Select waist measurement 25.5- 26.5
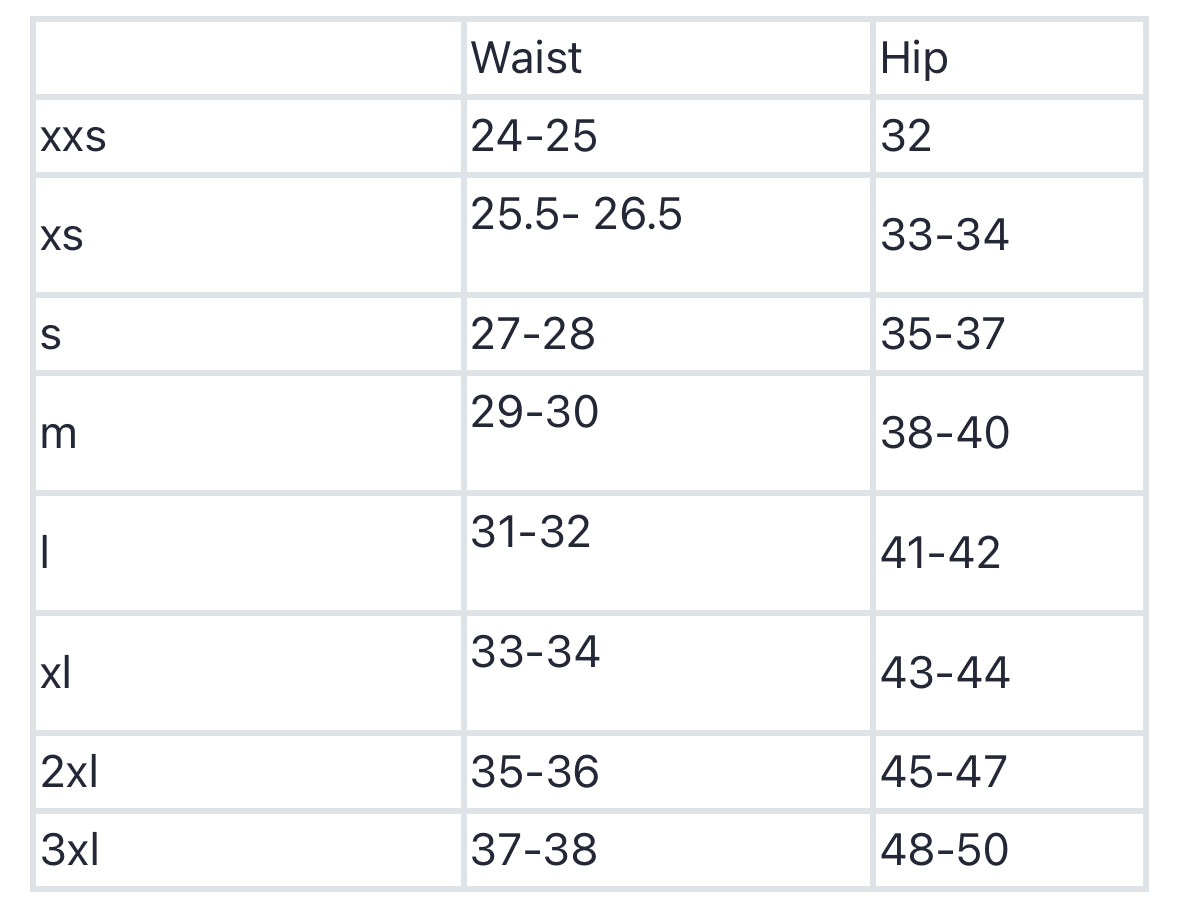The height and width of the screenshot is (904, 1179). (x=576, y=214)
